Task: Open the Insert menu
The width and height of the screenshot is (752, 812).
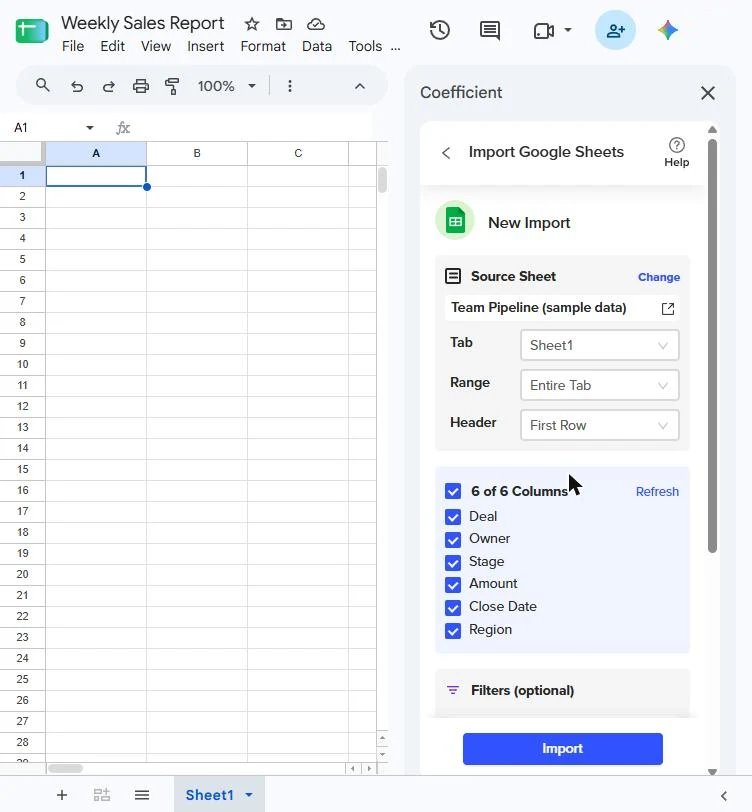Action: coord(206,47)
